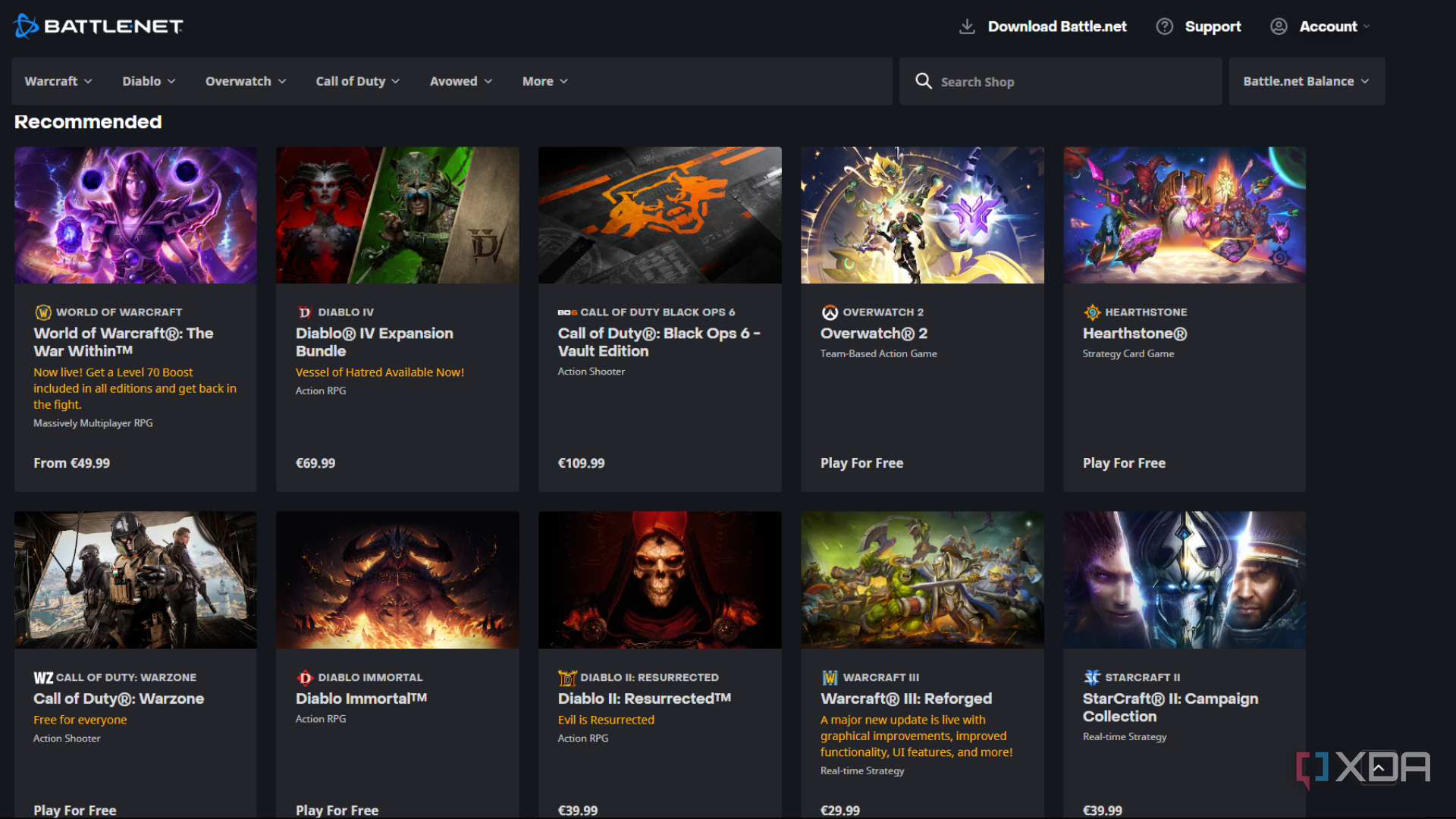Open the Diablo IV Expansion Bundle artwork
This screenshot has width=1456, height=819.
[x=397, y=215]
